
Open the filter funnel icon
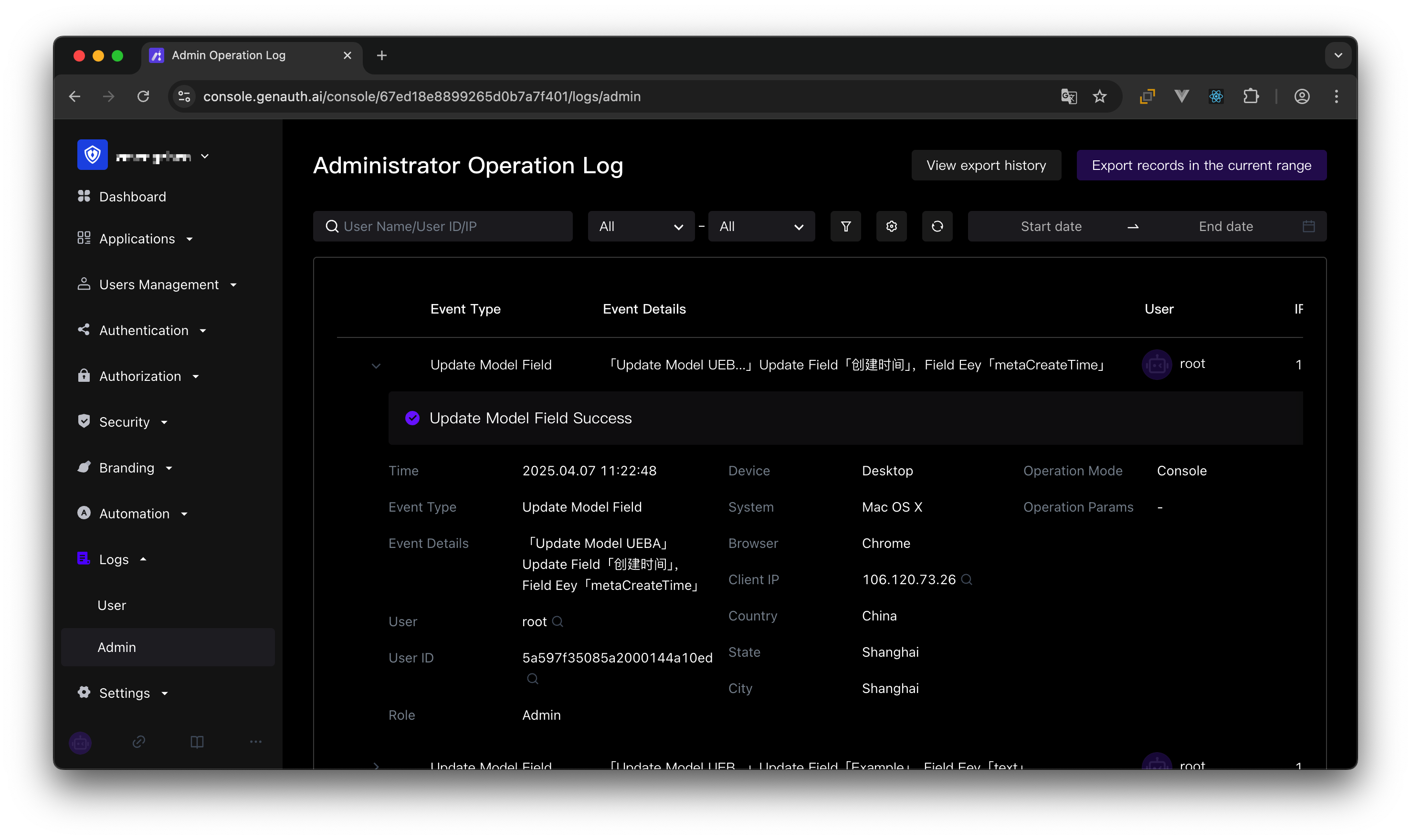845,226
